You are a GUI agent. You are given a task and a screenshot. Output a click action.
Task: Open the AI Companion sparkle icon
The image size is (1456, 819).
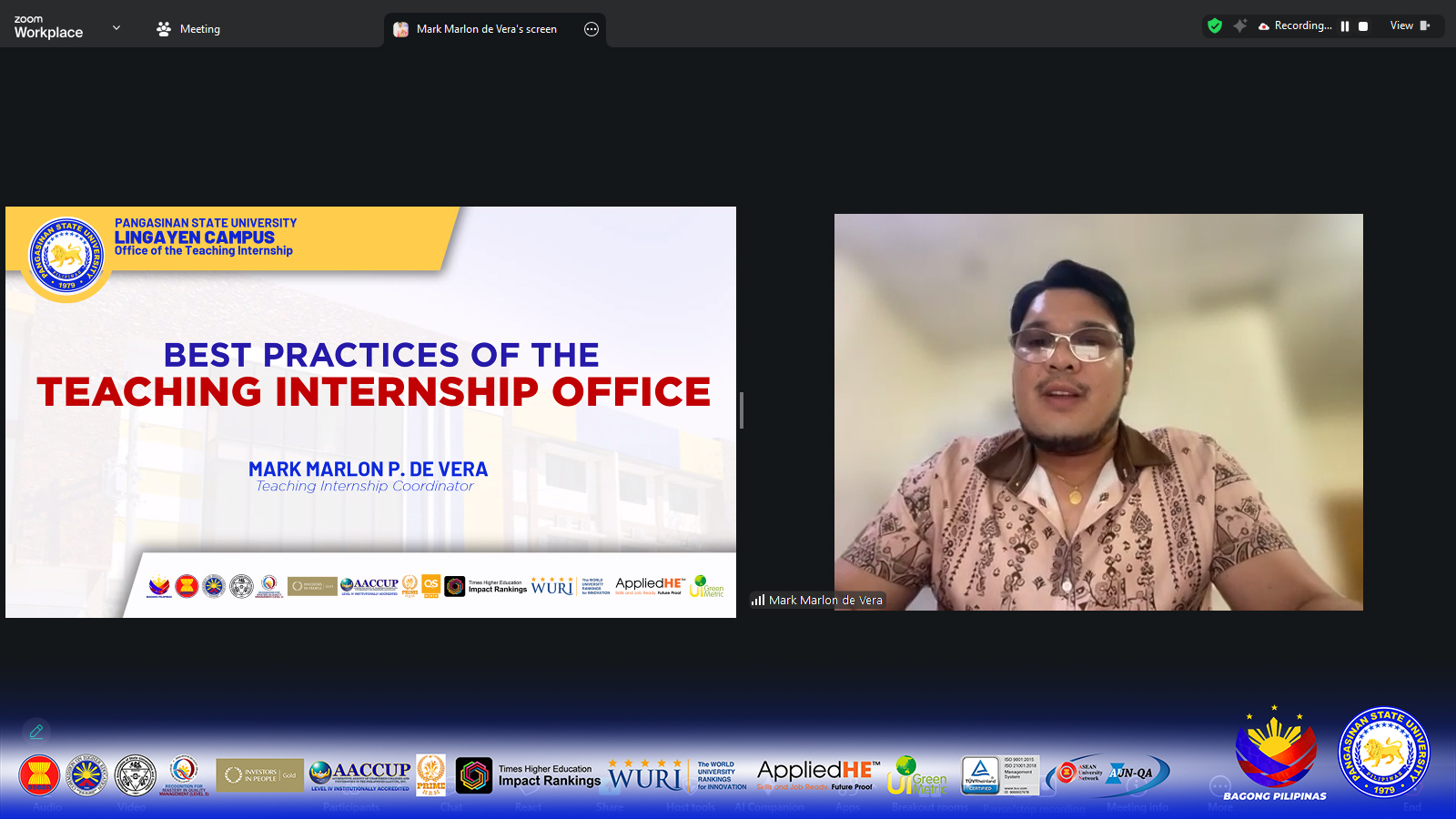coord(1239,26)
